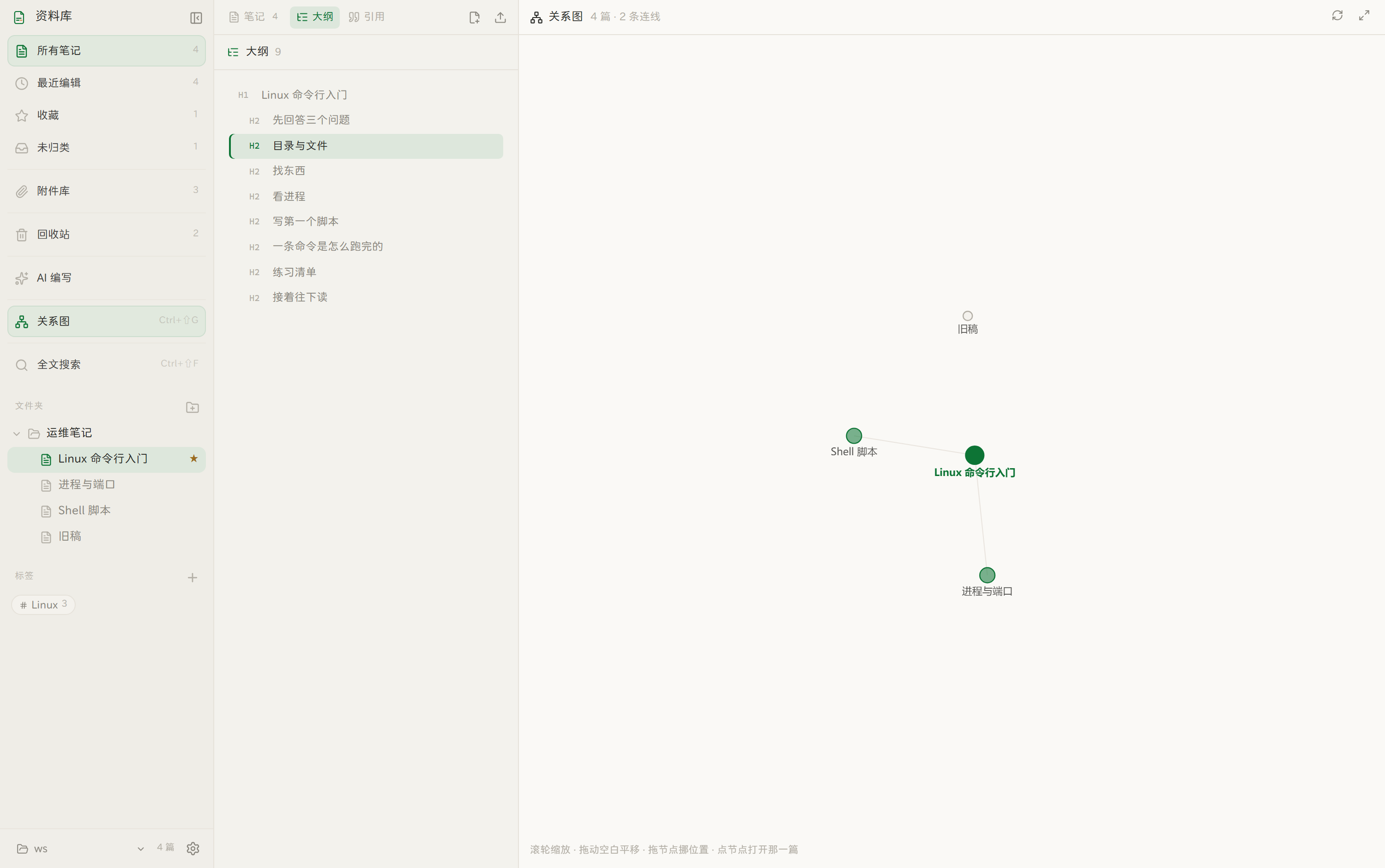Open settings gear icon

pos(193,848)
